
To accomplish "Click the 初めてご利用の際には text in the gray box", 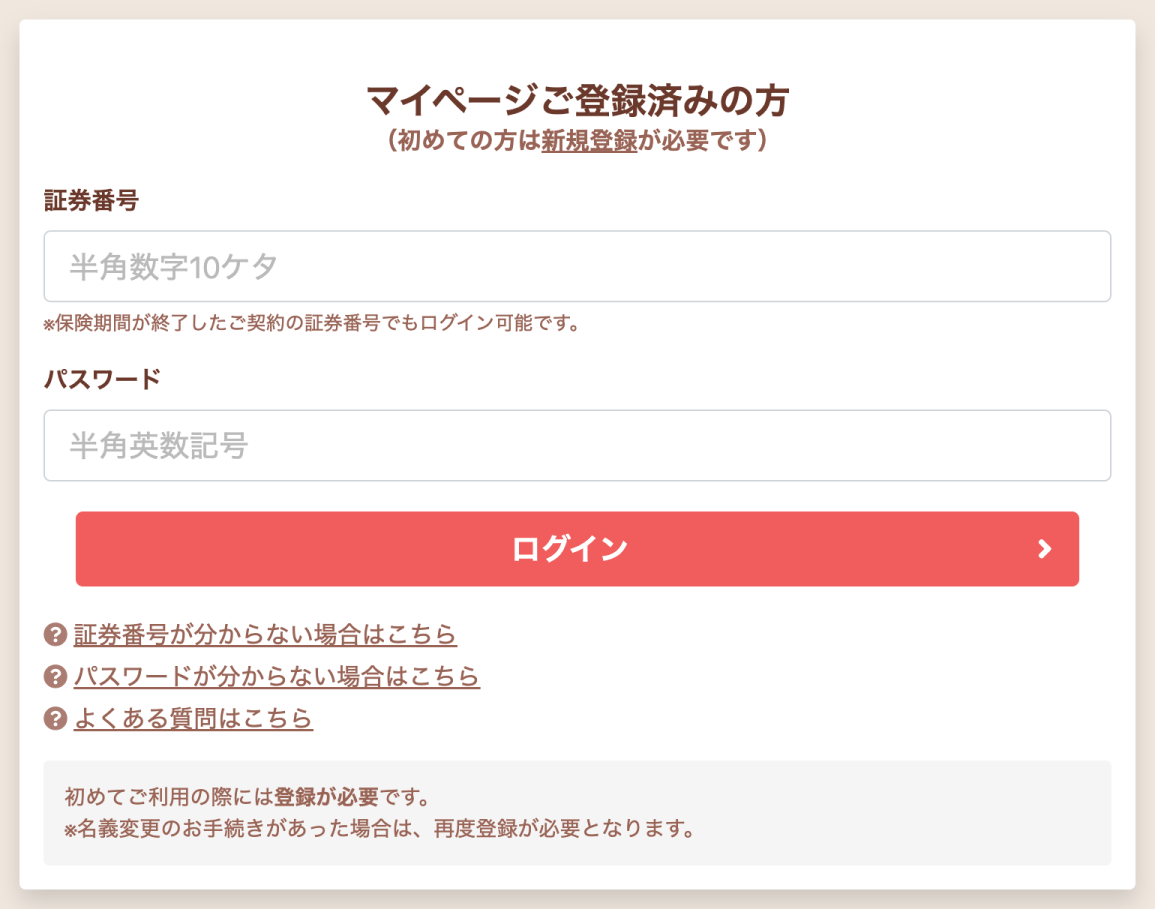I will [x=169, y=796].
